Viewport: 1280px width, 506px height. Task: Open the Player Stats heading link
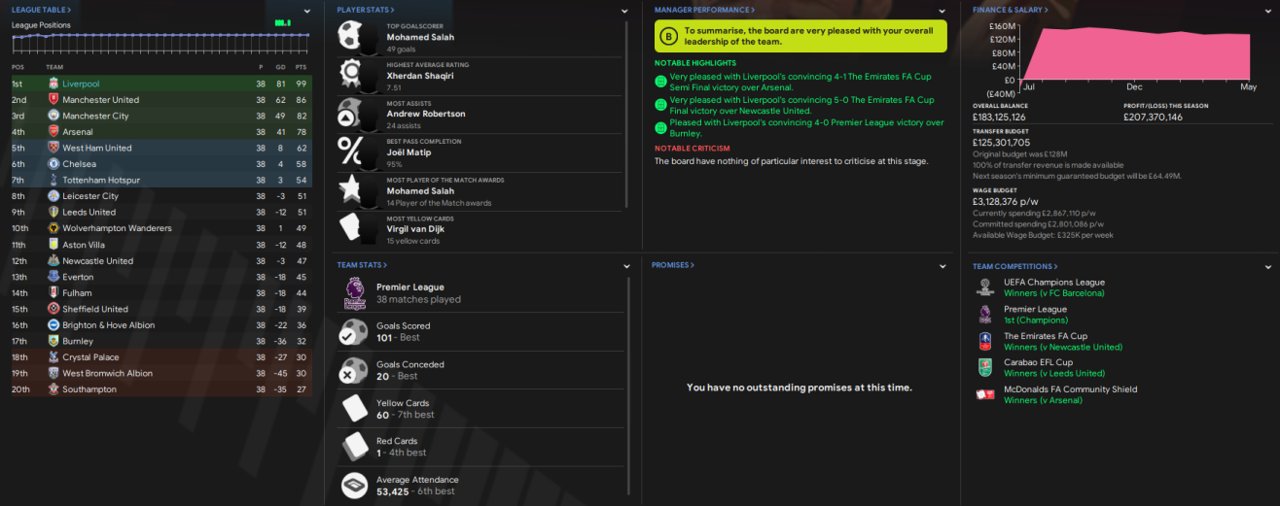365,10
